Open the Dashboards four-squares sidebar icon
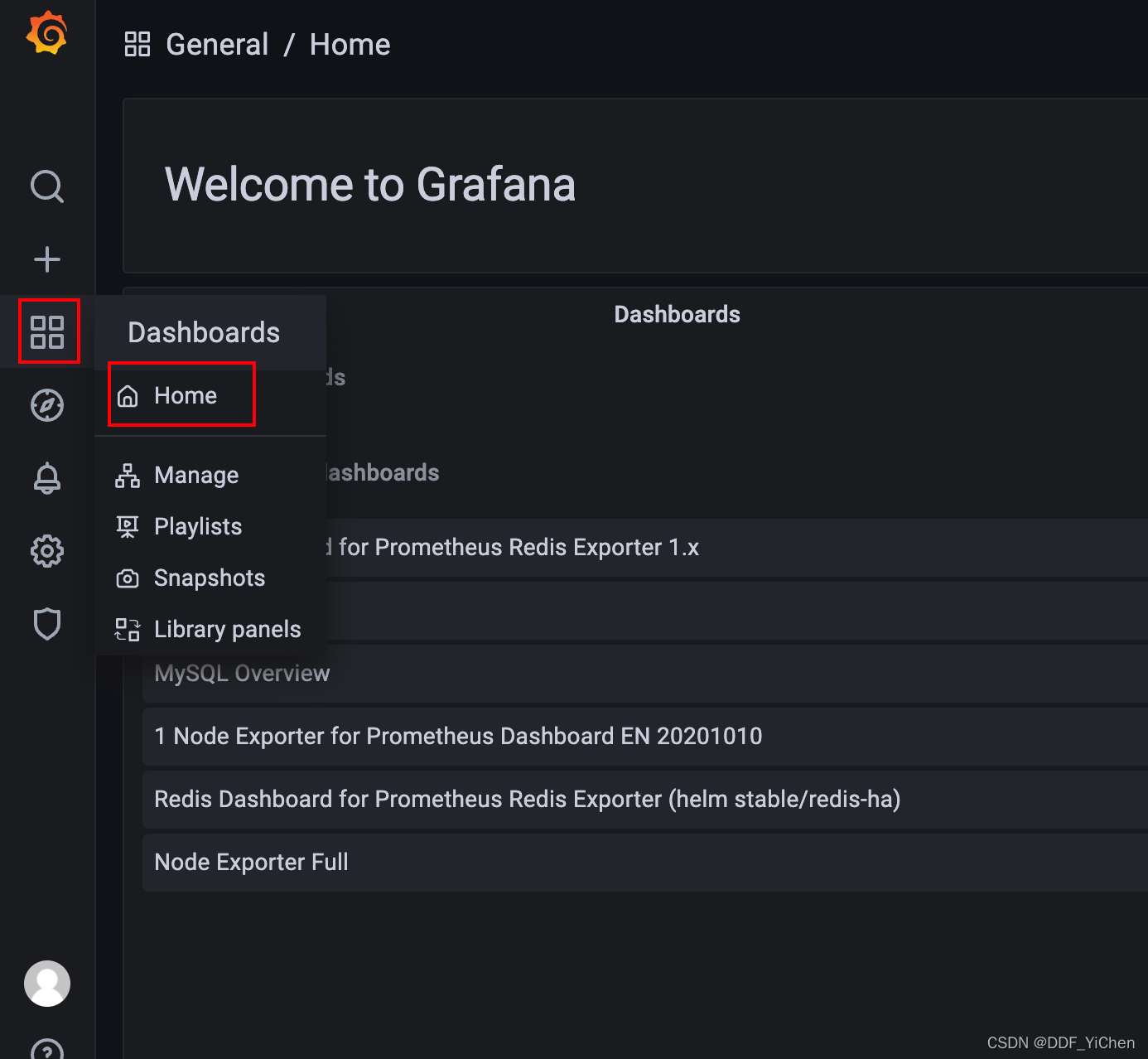The image size is (1148, 1059). click(x=47, y=332)
